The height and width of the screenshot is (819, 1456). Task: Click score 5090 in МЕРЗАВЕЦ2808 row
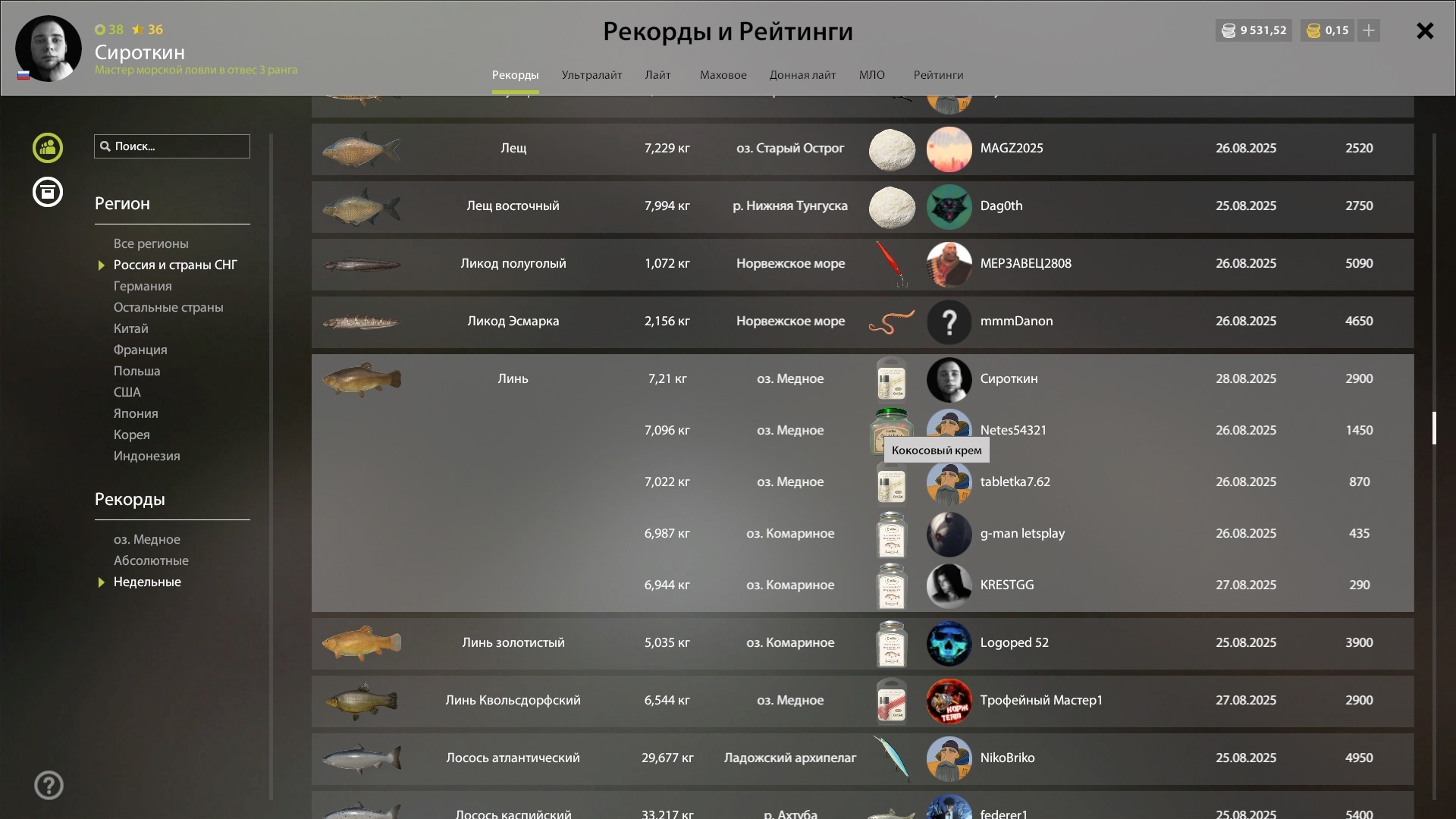[x=1359, y=263]
